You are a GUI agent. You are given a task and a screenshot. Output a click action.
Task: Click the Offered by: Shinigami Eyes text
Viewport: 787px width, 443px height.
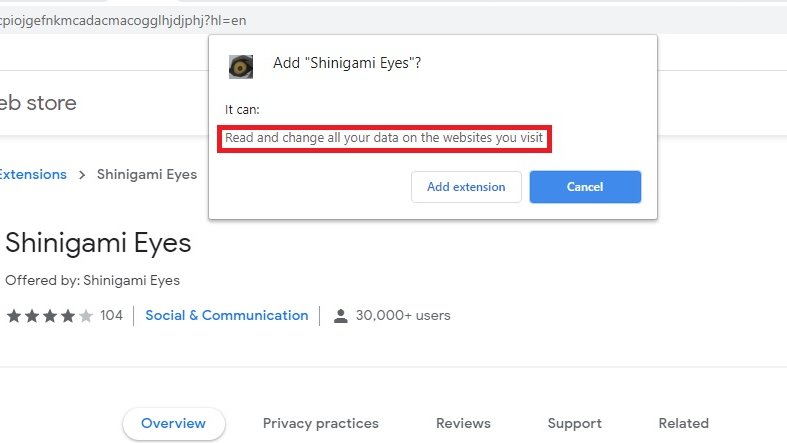point(92,280)
